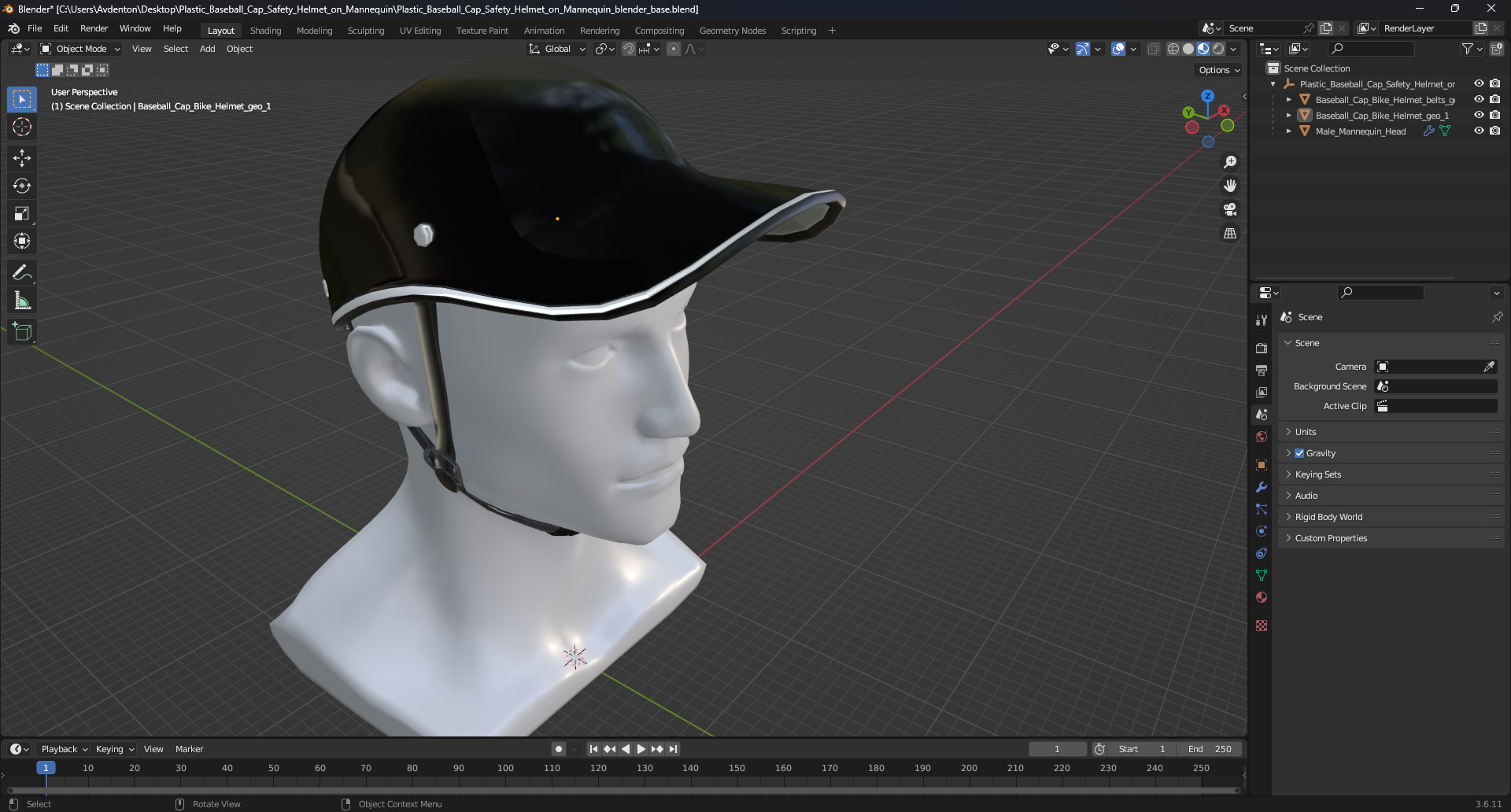Screen dimensions: 1511x812
Task: Open the viewport Add menu
Action: [x=207, y=49]
